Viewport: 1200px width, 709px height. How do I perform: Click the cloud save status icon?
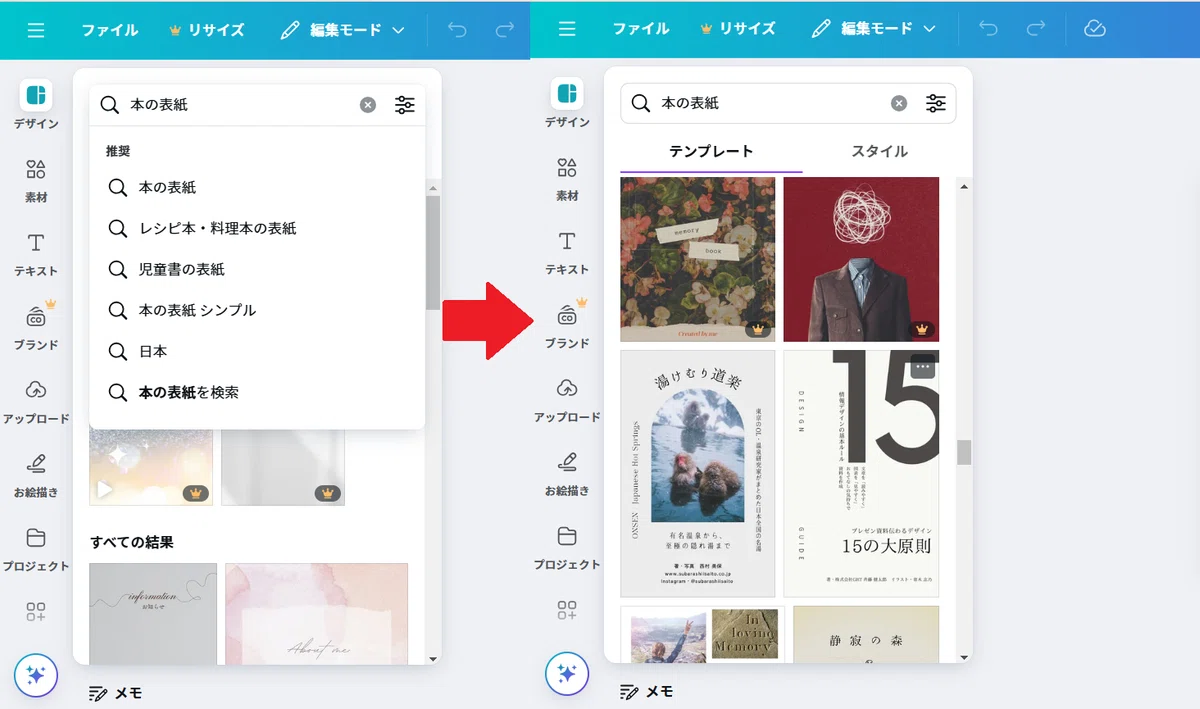[x=1094, y=29]
